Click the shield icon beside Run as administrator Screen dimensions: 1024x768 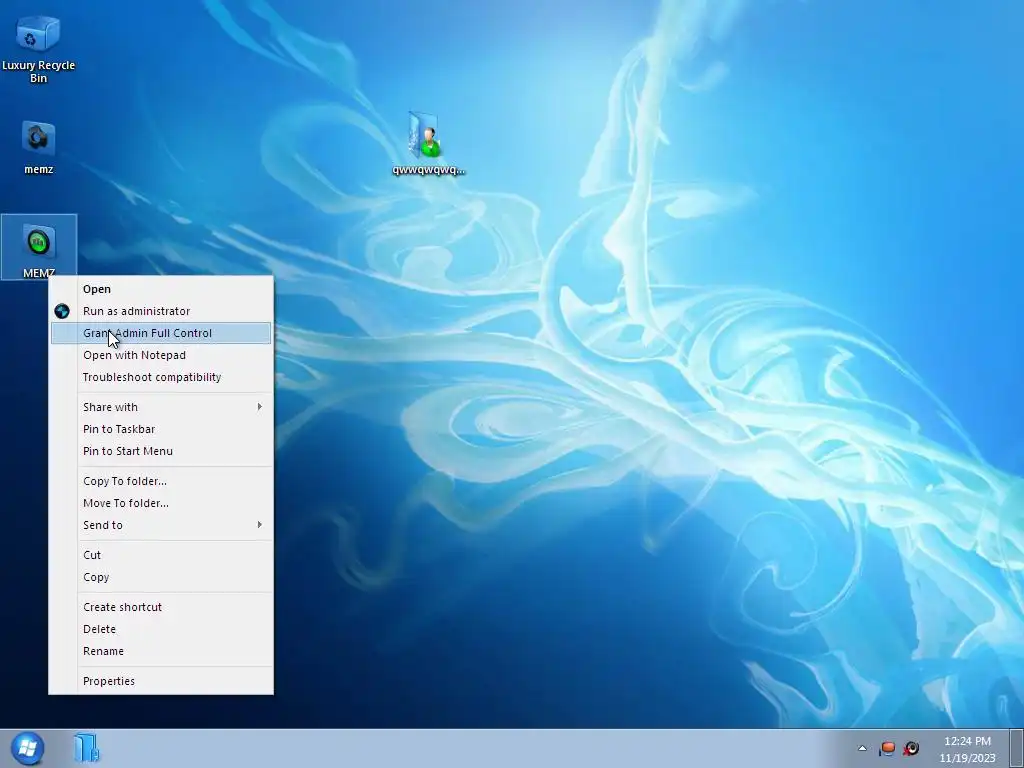pos(61,312)
